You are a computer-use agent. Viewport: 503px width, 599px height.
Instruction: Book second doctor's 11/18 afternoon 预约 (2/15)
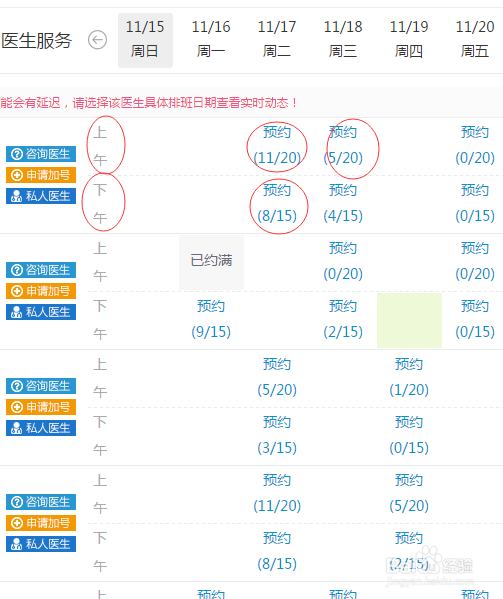(x=343, y=319)
